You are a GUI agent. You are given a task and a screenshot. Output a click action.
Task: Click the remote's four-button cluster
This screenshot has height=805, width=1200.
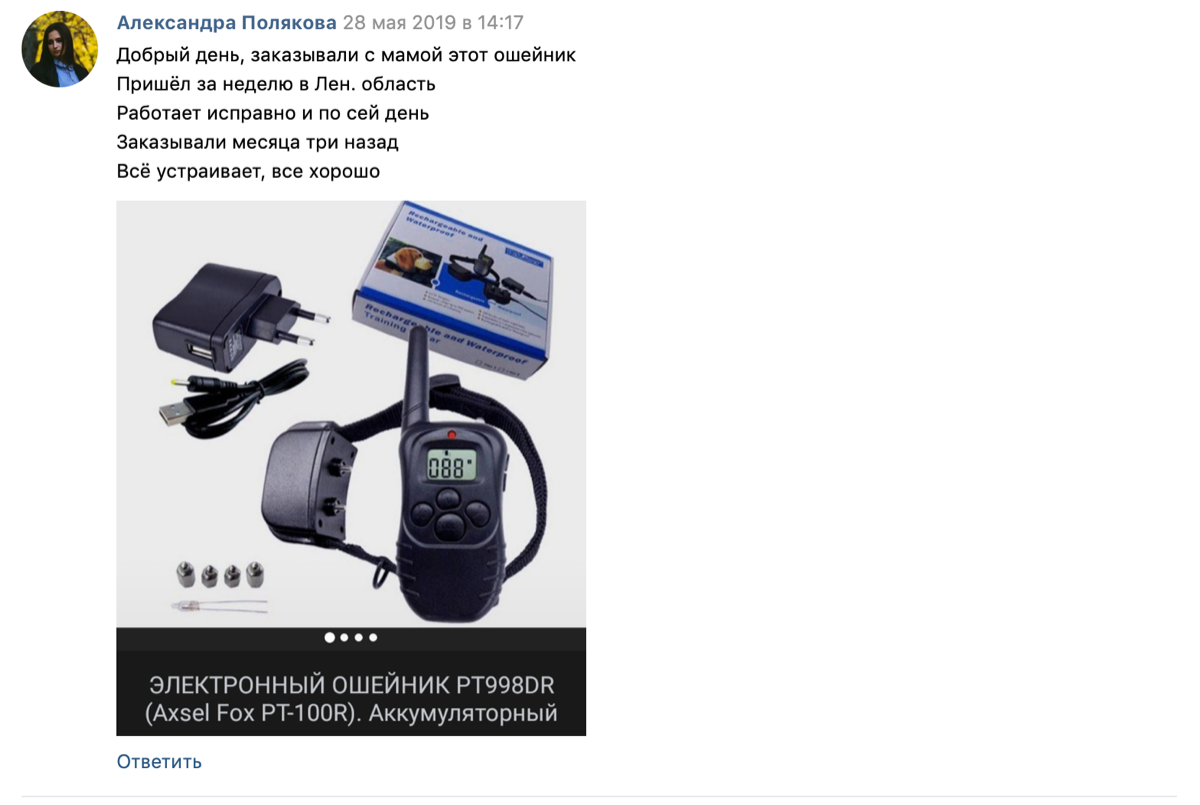[450, 513]
